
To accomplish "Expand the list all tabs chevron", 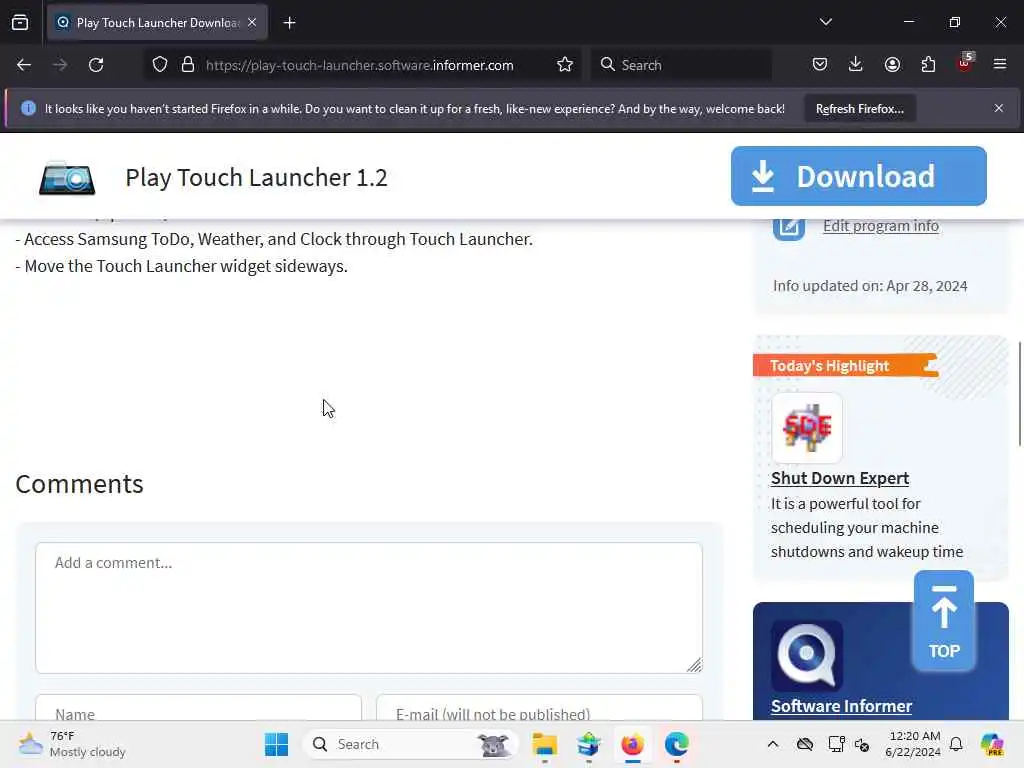I will coord(825,22).
